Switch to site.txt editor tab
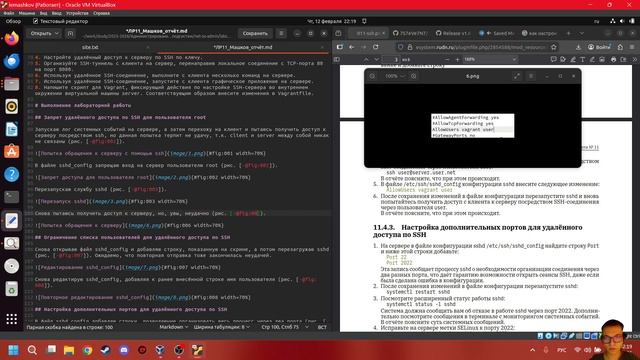 90,47
